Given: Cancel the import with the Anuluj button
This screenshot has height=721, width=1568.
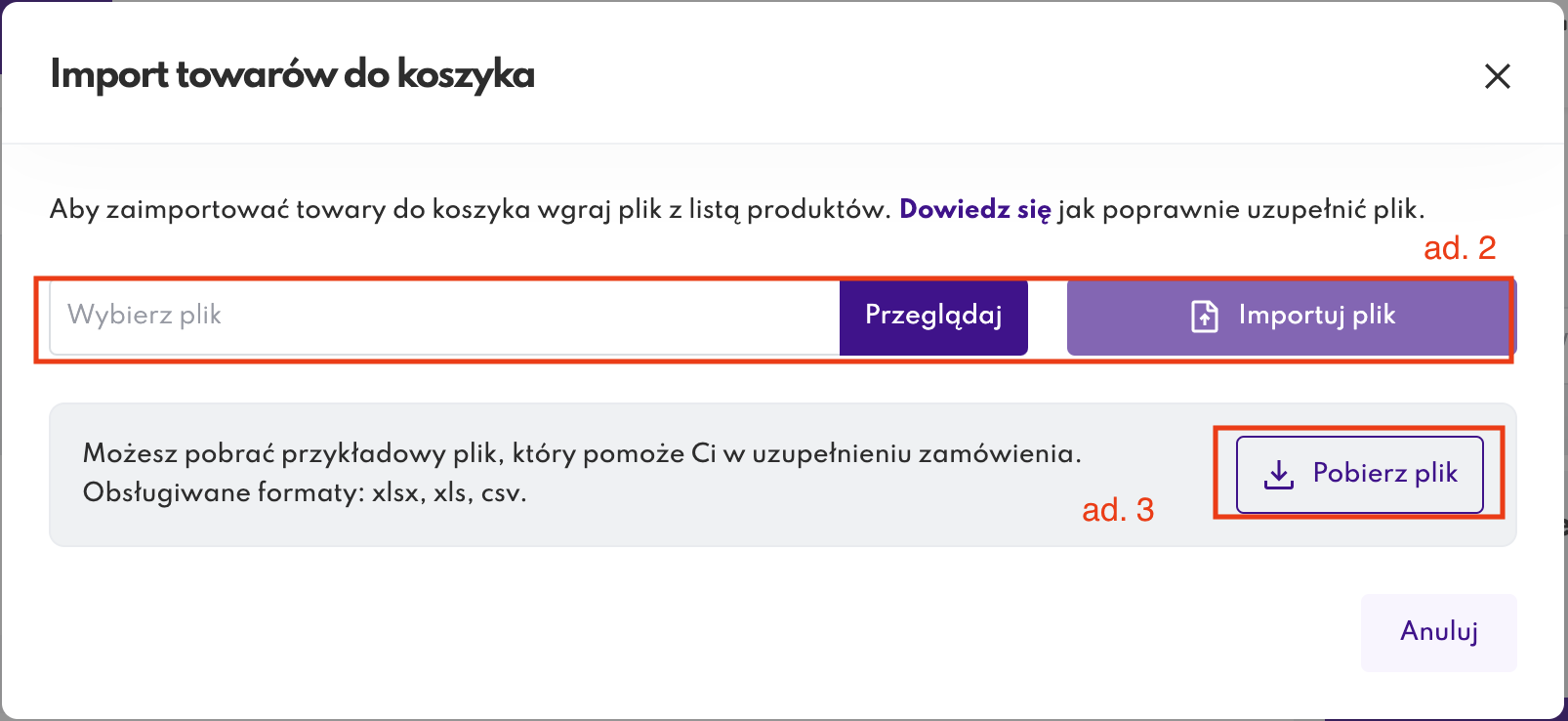Looking at the screenshot, I should coord(1438,632).
